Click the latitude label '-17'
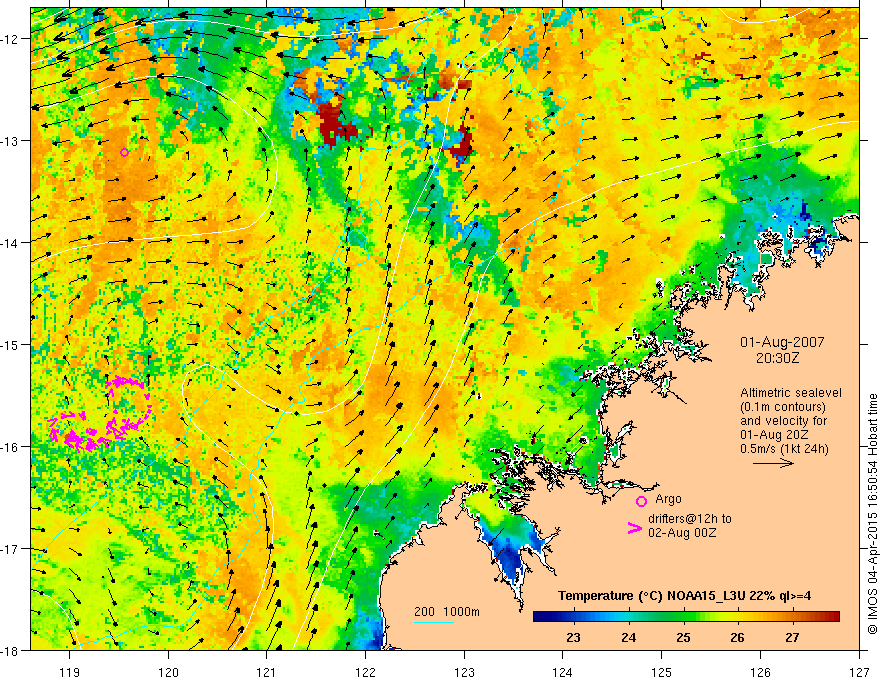This screenshot has width=880, height=680. coord(11,548)
